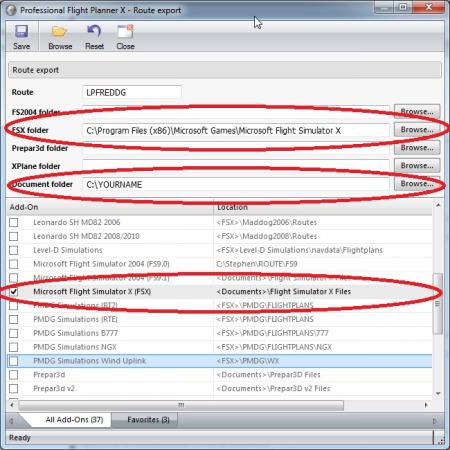Click the Document folder path field
This screenshot has height=450, width=450.
pos(236,184)
